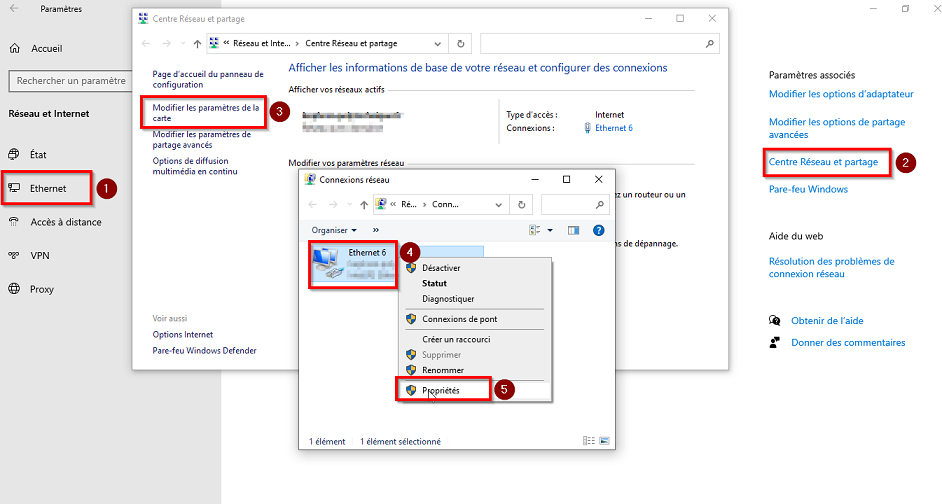Click the Rechercher un paramètre search field
Viewport: 942px width, 504px height.
71,80
